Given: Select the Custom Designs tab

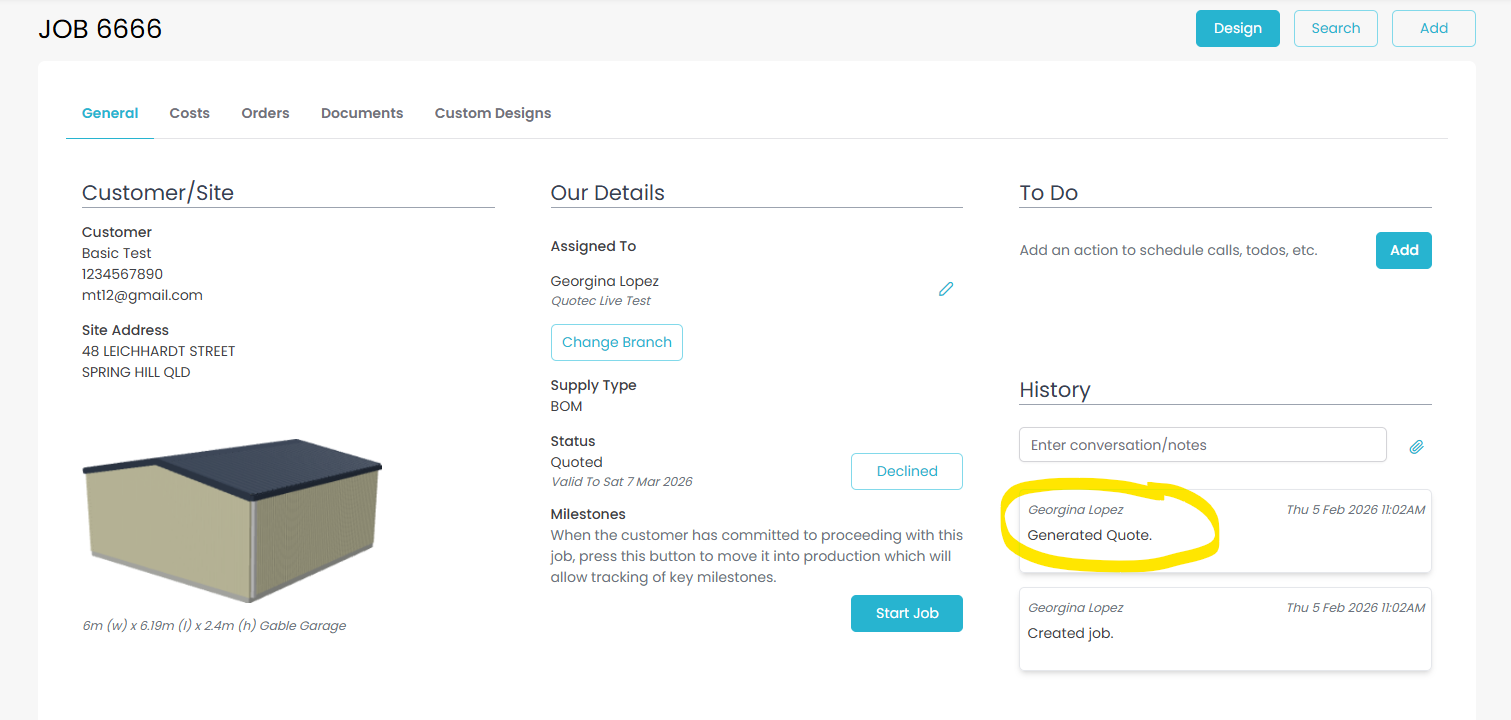Looking at the screenshot, I should click(493, 113).
